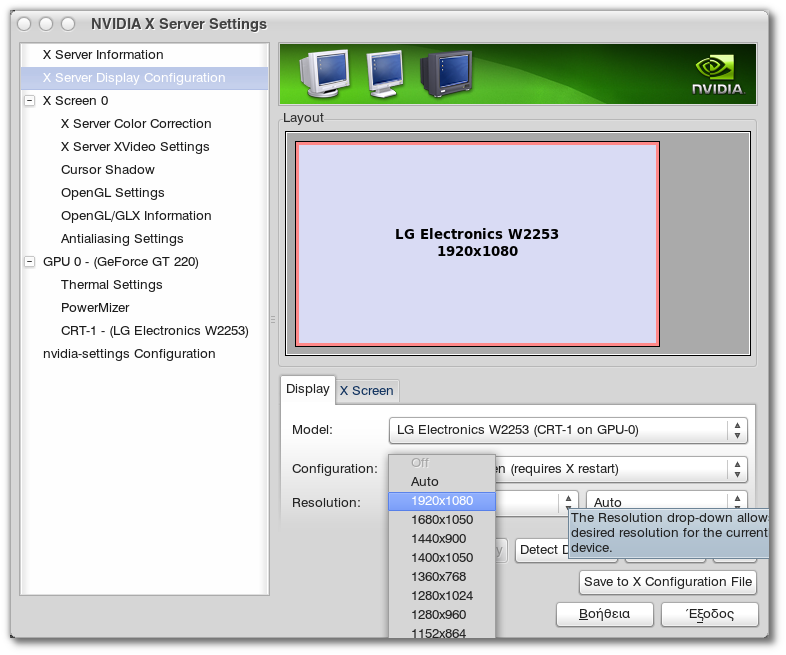Choose 1360x768 resolution
The height and width of the screenshot is (655, 786).
(442, 577)
